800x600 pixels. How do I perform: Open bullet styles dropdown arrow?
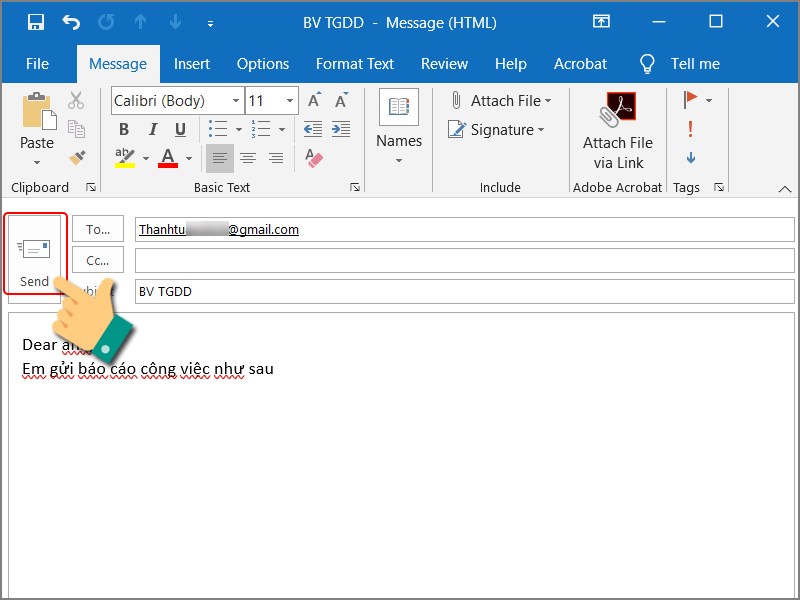[238, 130]
